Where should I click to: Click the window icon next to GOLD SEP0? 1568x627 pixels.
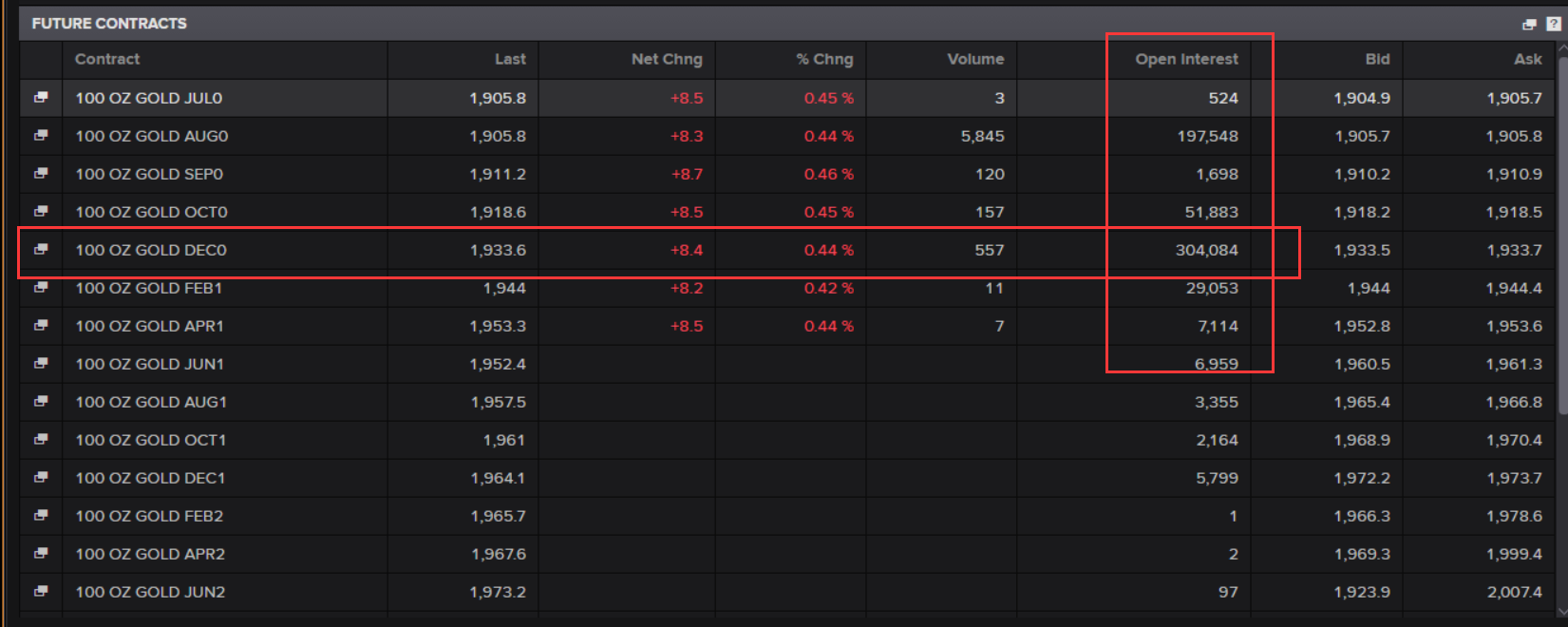(x=41, y=174)
